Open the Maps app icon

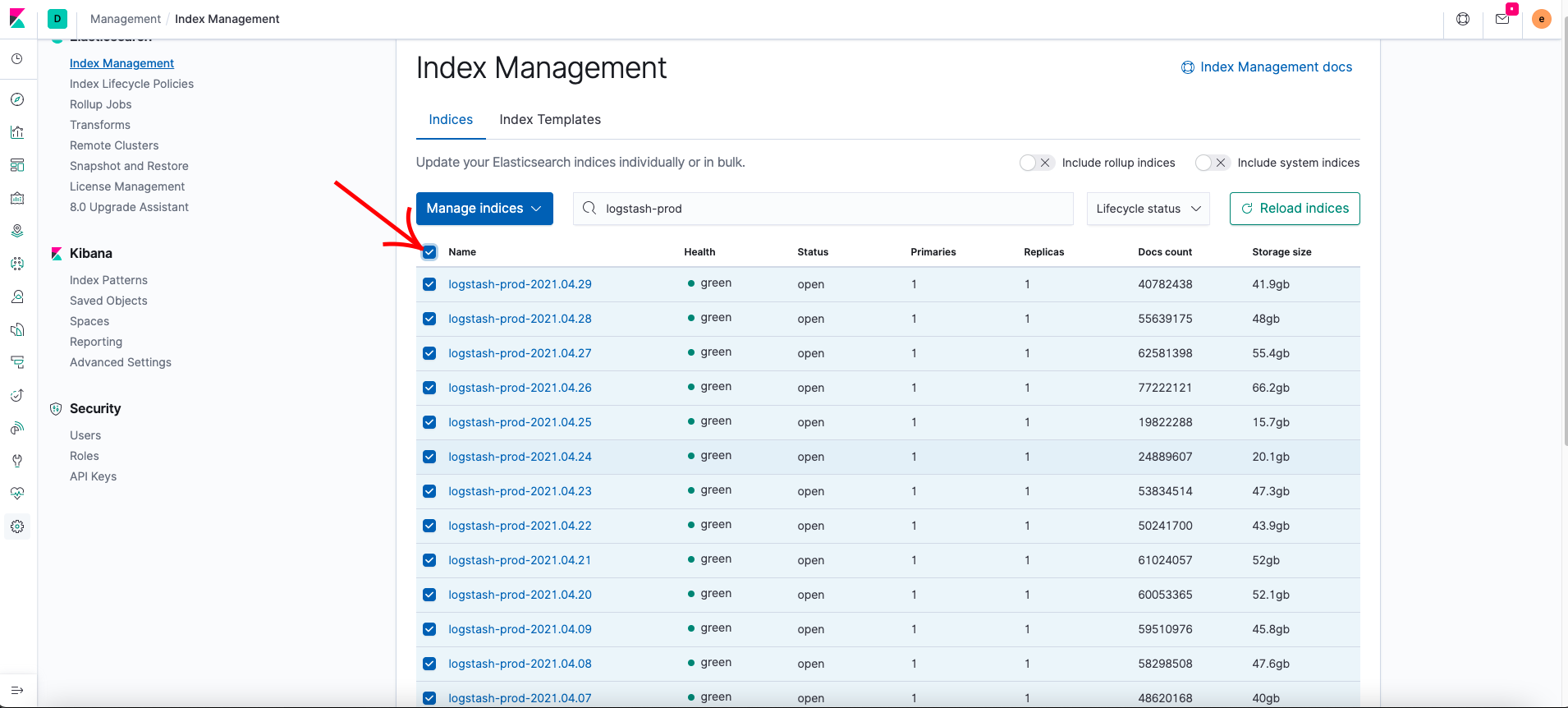pos(17,231)
